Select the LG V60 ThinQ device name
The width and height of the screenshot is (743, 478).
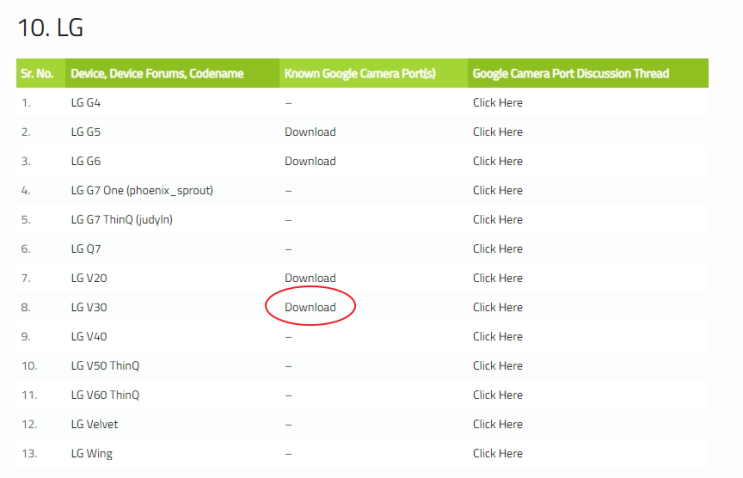coord(105,395)
